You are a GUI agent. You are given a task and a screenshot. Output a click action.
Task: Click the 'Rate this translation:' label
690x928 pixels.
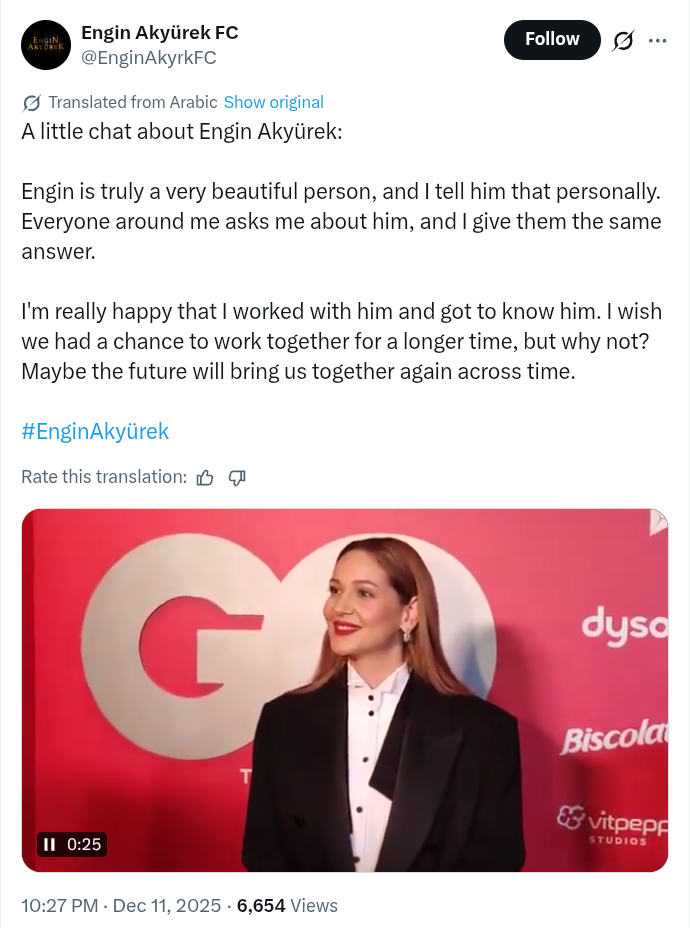click(104, 477)
